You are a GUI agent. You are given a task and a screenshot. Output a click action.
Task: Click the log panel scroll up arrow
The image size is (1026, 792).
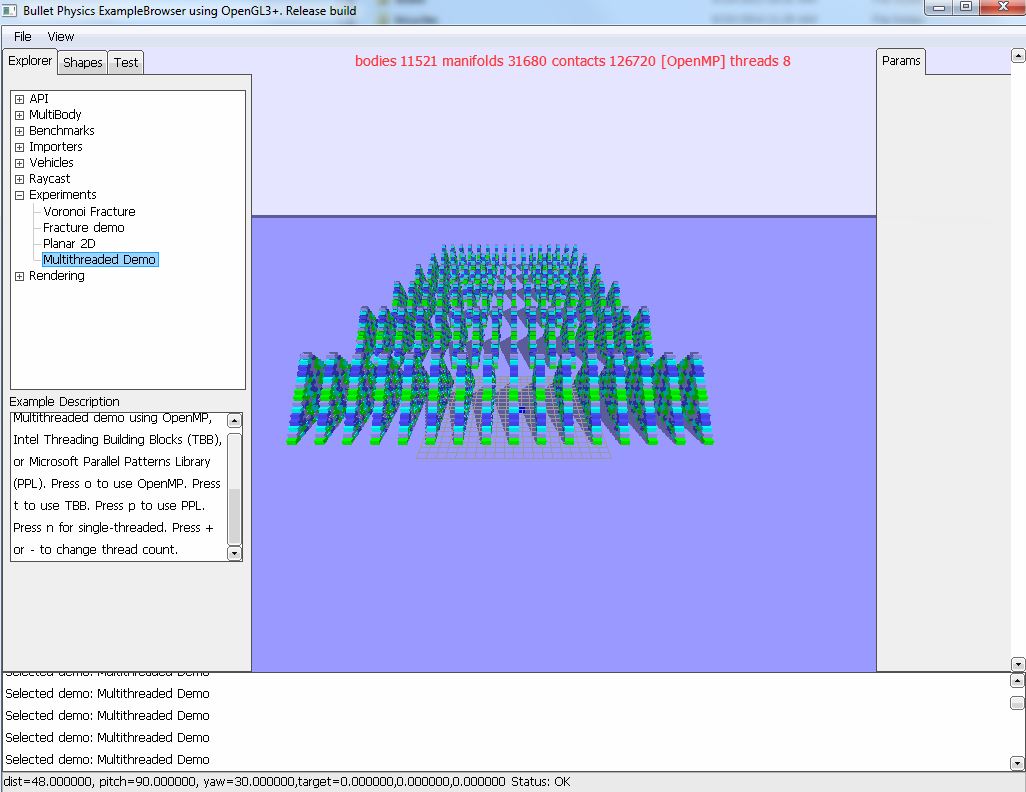[x=1017, y=681]
